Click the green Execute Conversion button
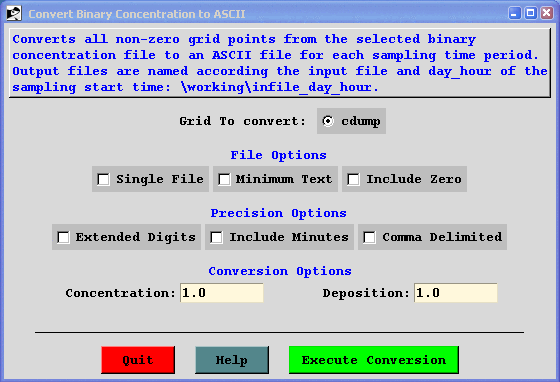 click(374, 360)
